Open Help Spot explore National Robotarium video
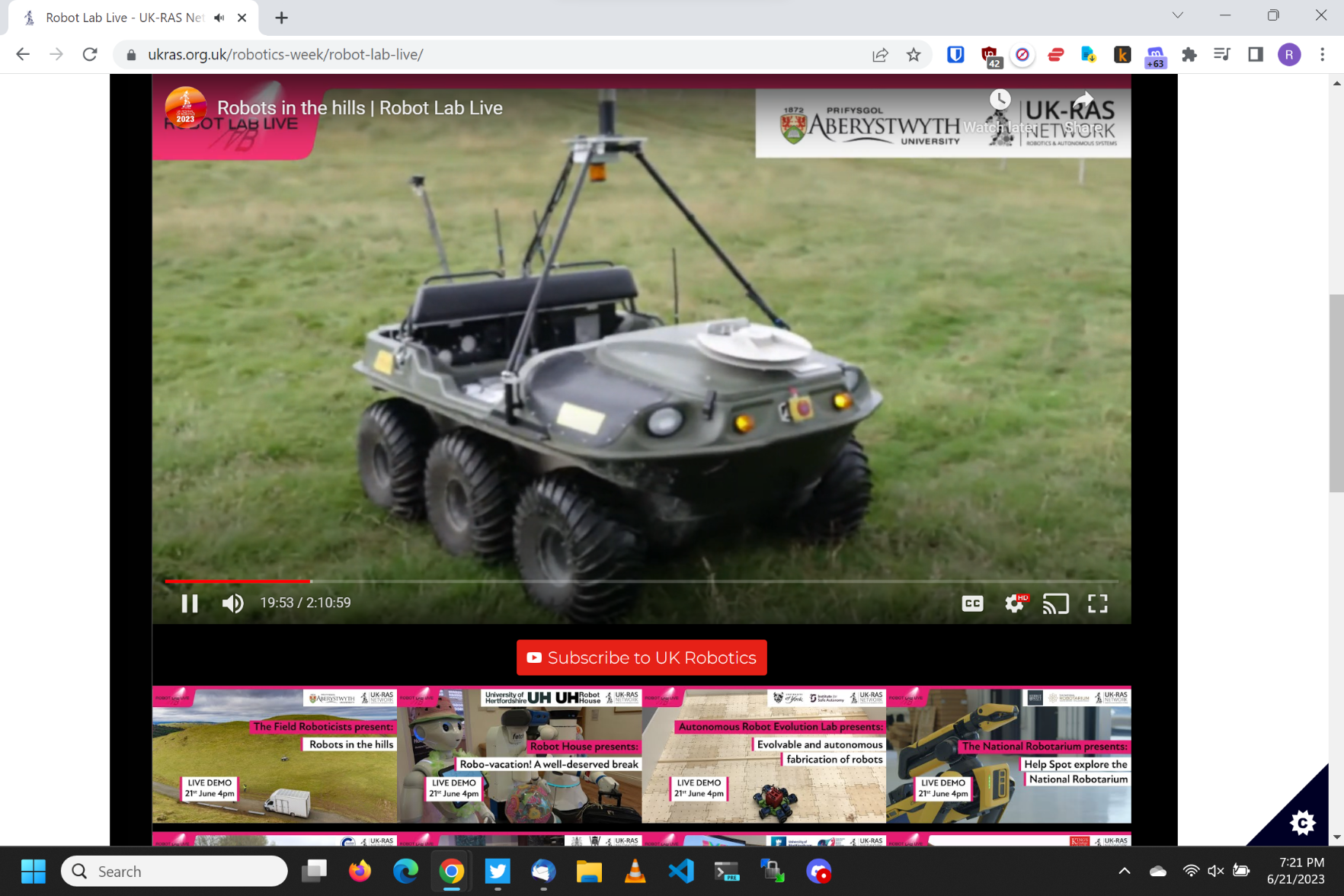The image size is (1344, 896). [1008, 756]
